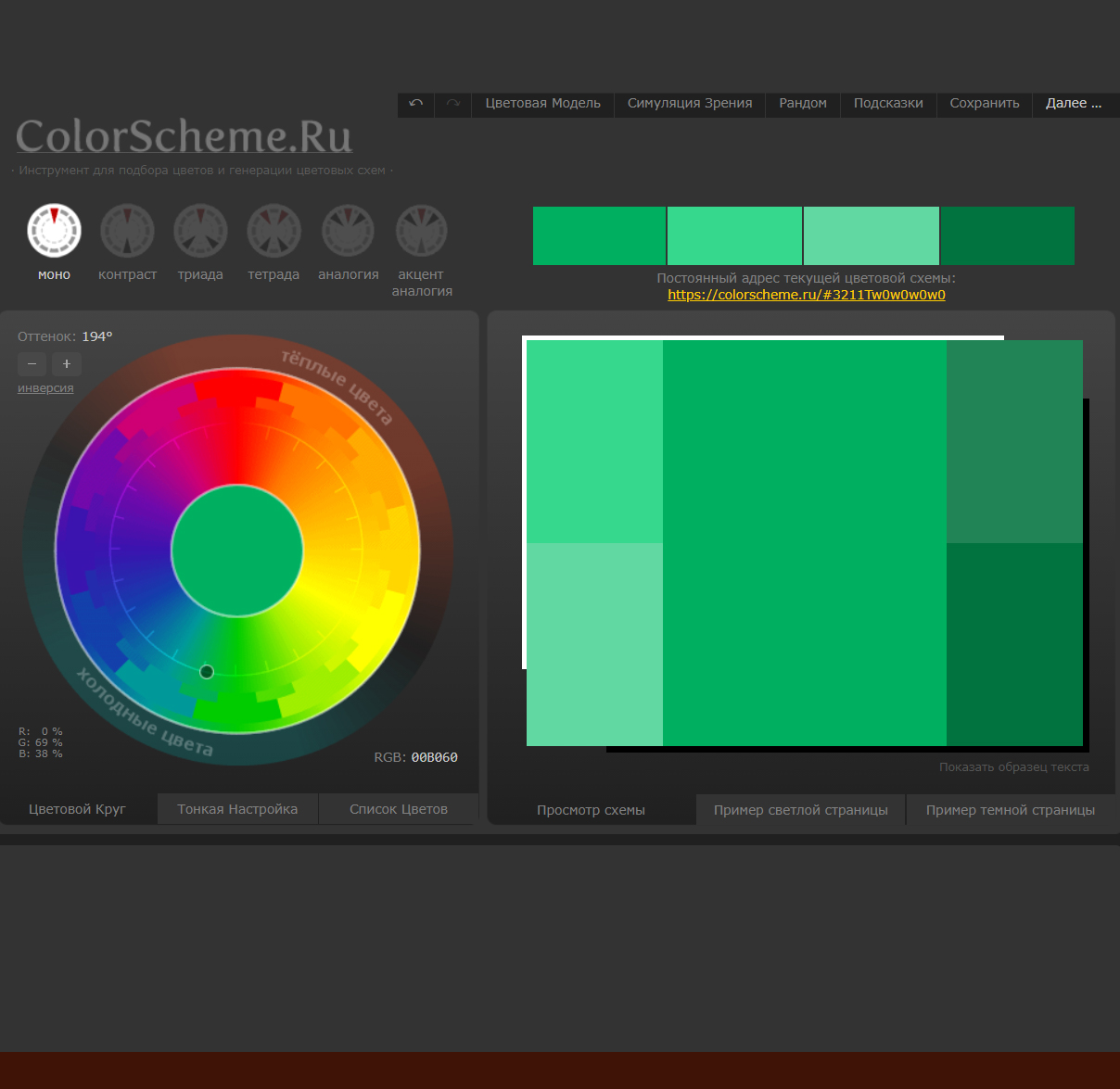Click lower-right dark green preview block
Image resolution: width=1120 pixels, height=1089 pixels.
click(1014, 644)
